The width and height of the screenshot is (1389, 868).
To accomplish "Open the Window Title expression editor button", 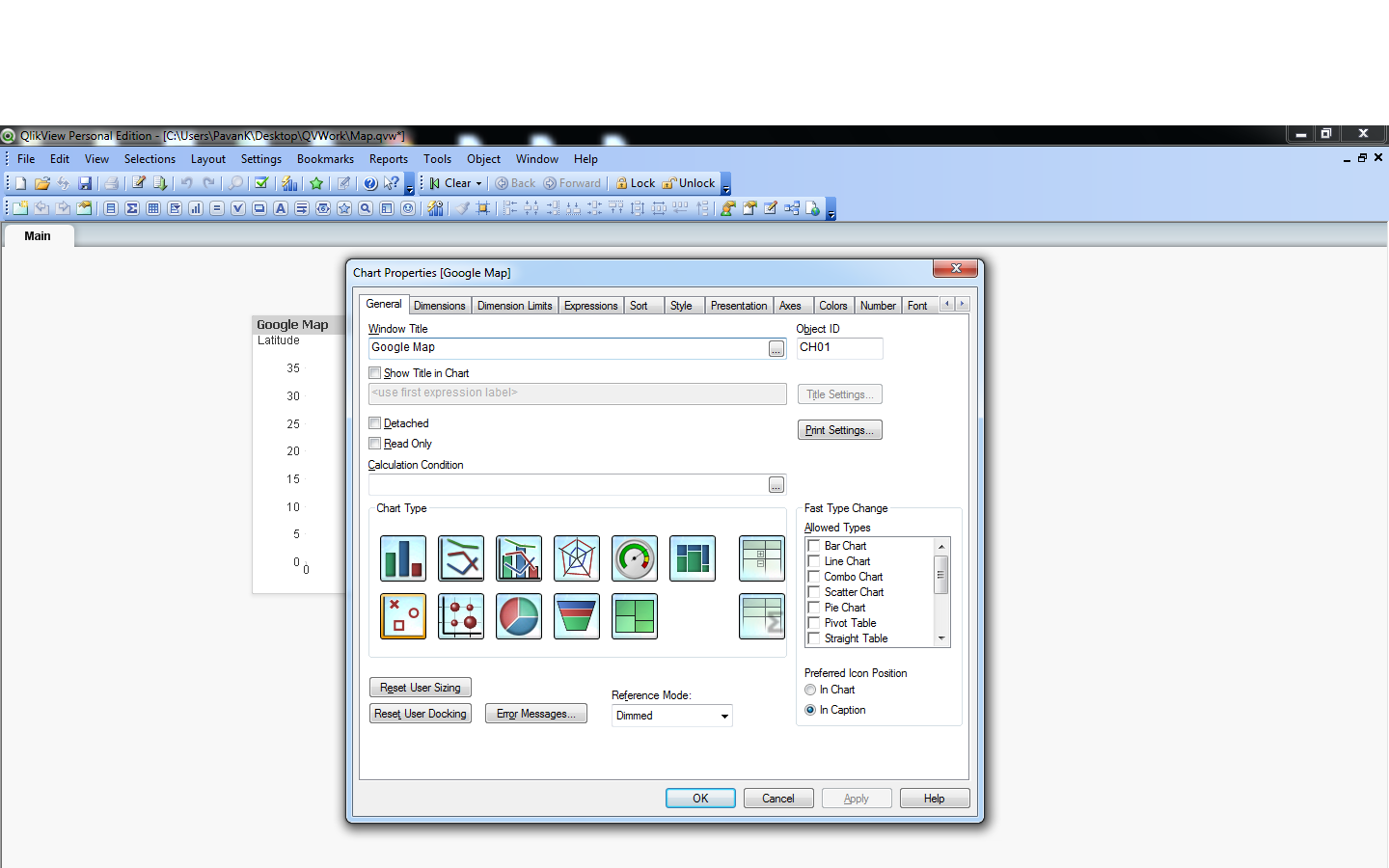I will (776, 349).
